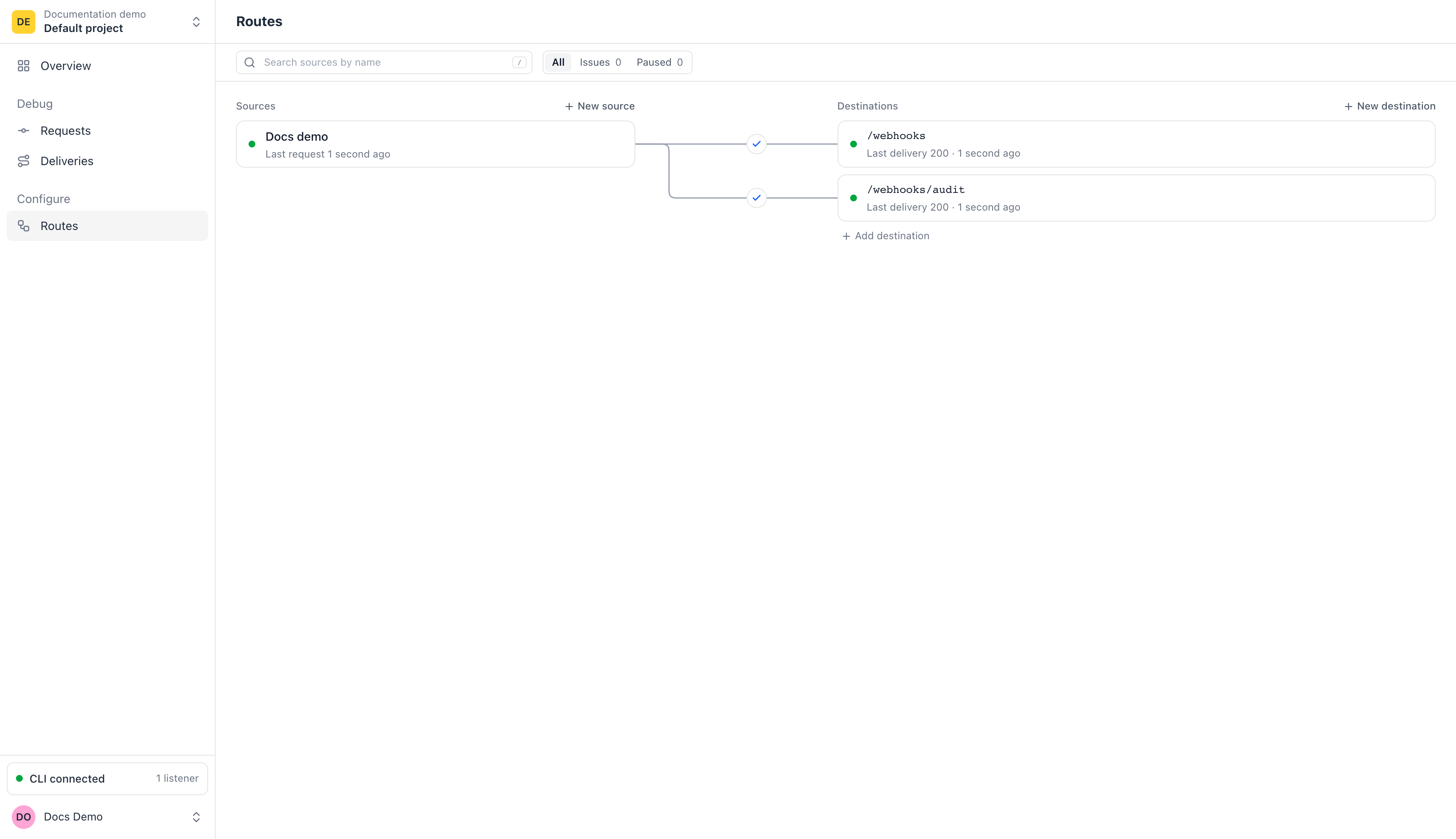Viewport: 1456px width, 839px height.
Task: Open the Deliveries page
Action: click(107, 161)
